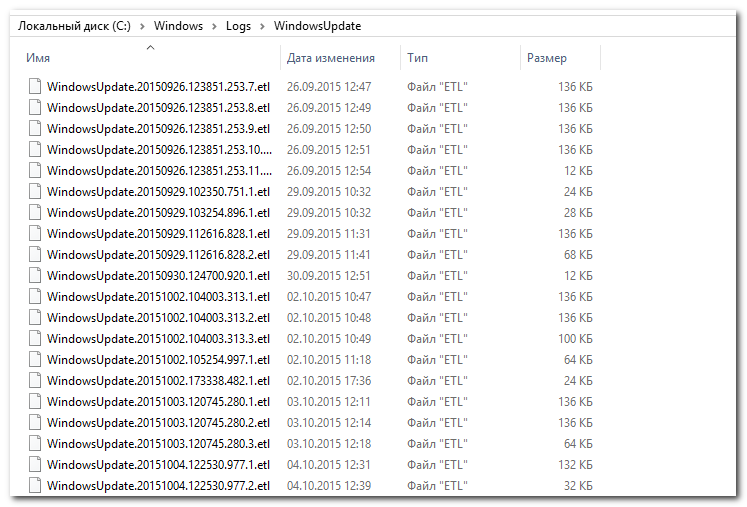Click file icon of WindowsUpdate.20151003.120745.280.2.etl
The width and height of the screenshot is (747, 507).
click(35, 422)
